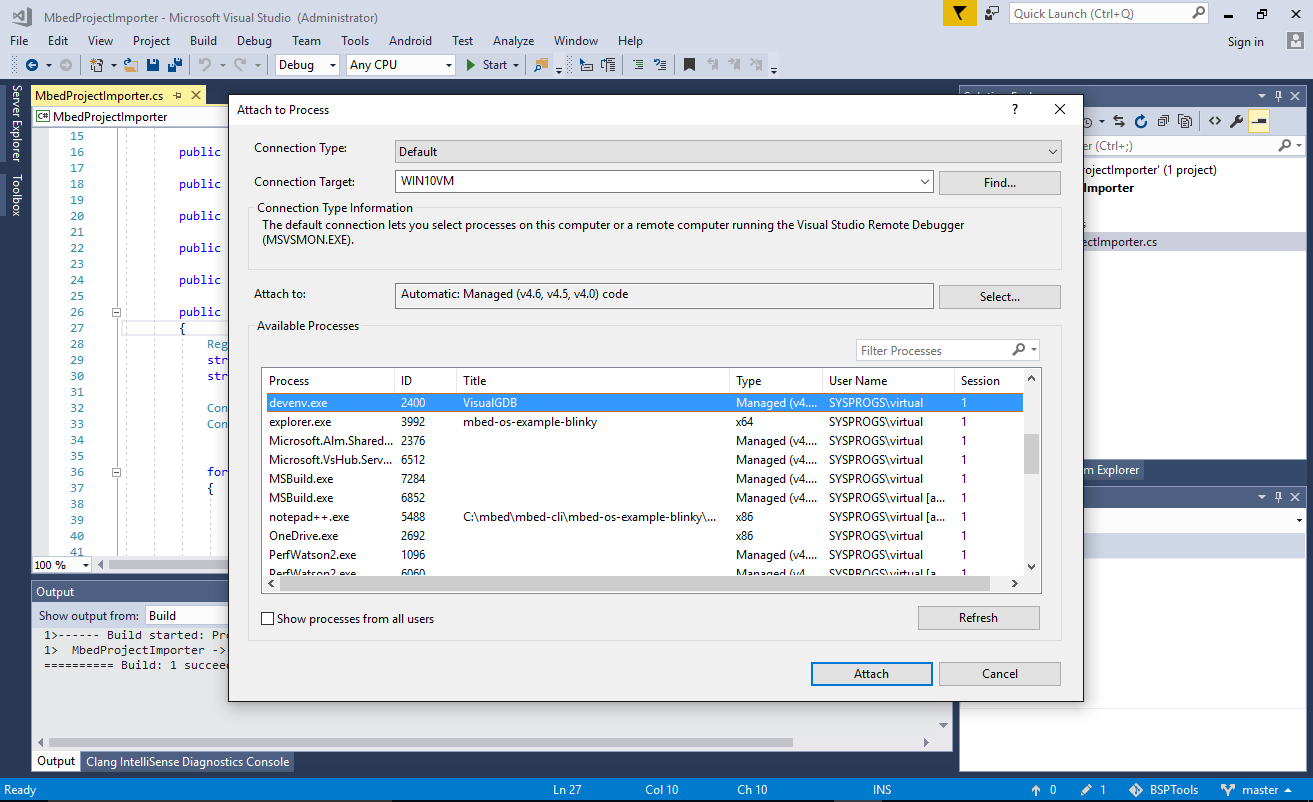Screen dimensions: 1313x802
Task: Open the File menu
Action: [x=19, y=41]
